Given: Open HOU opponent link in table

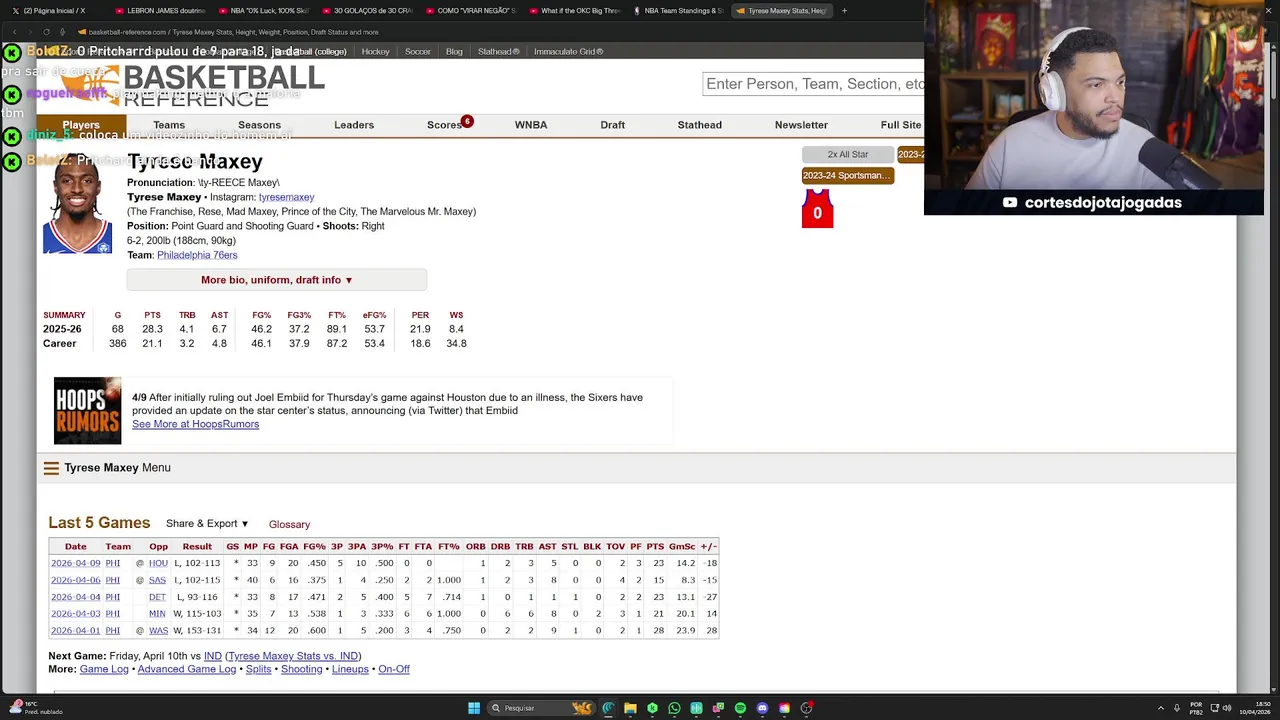Looking at the screenshot, I should 158,563.
